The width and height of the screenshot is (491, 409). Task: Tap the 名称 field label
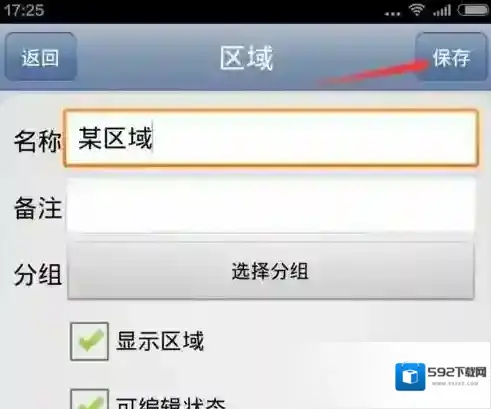37,141
